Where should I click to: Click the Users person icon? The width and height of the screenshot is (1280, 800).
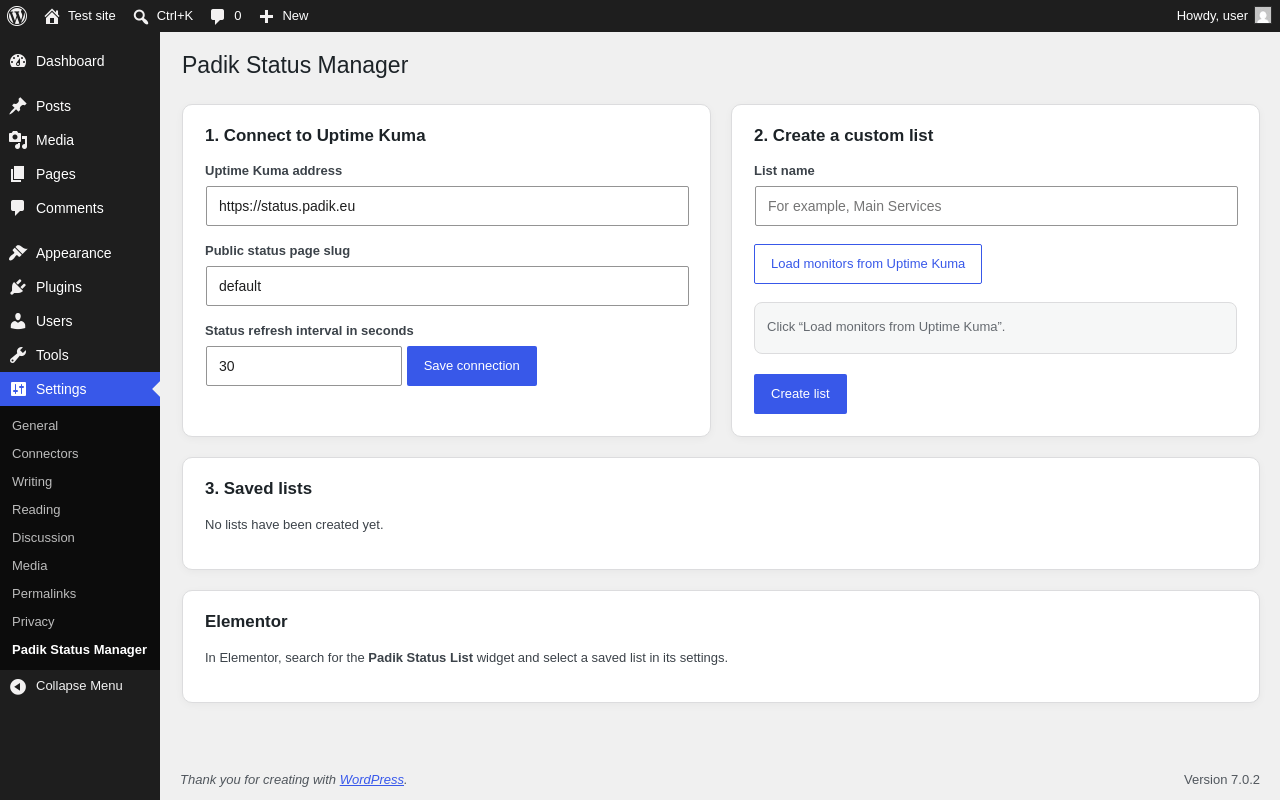pos(18,321)
